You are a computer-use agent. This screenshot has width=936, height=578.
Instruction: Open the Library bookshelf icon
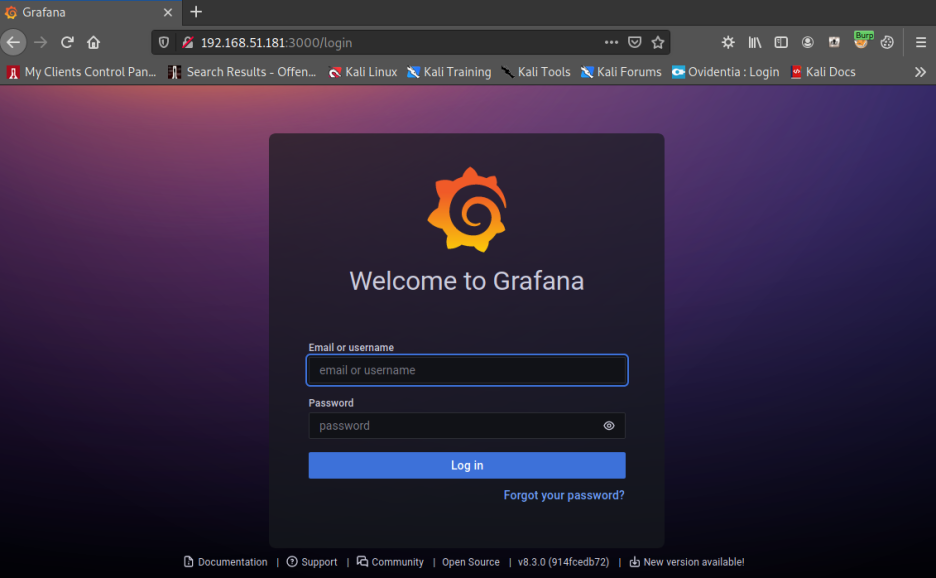pyautogui.click(x=755, y=42)
